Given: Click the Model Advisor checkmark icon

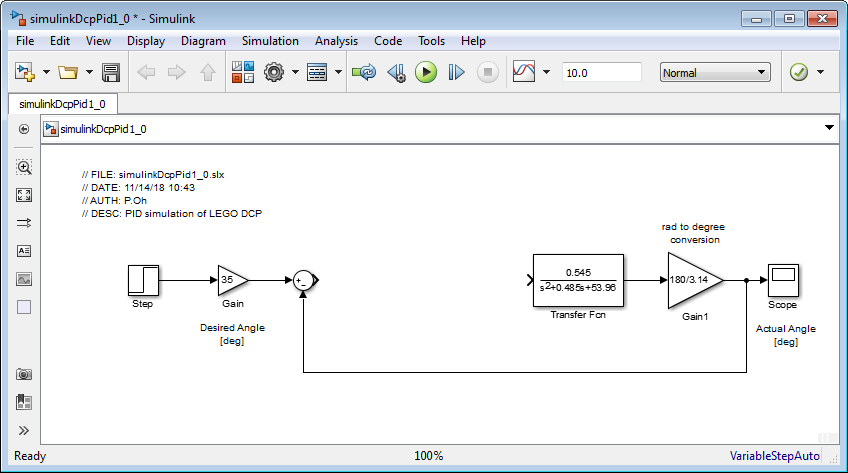Looking at the screenshot, I should point(799,72).
